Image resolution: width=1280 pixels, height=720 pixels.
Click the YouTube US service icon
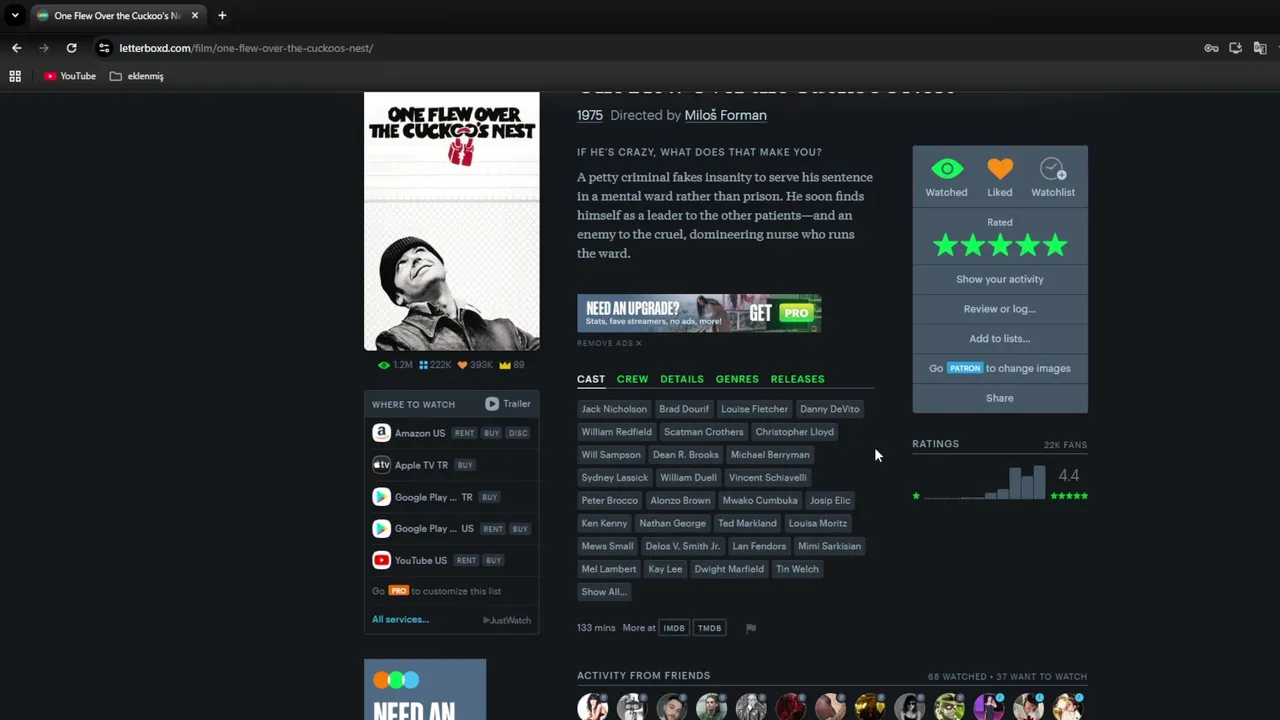point(381,560)
